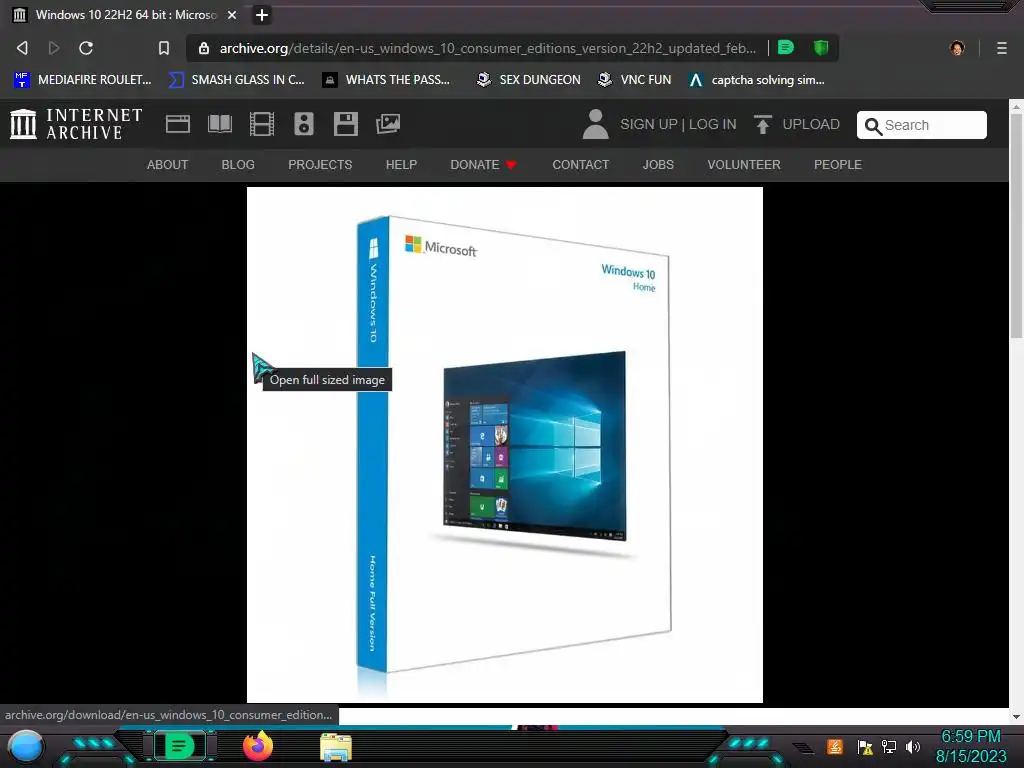Open the Web (Wayback) icon
This screenshot has width=1024, height=768.
coord(178,124)
